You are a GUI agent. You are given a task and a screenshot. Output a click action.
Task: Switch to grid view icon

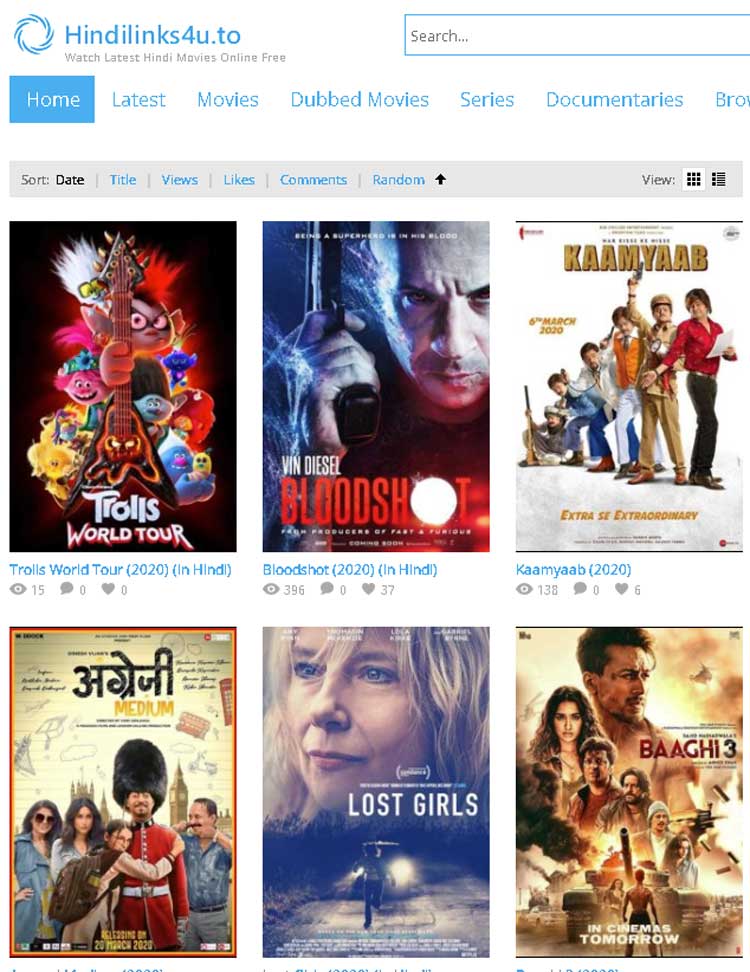point(694,180)
